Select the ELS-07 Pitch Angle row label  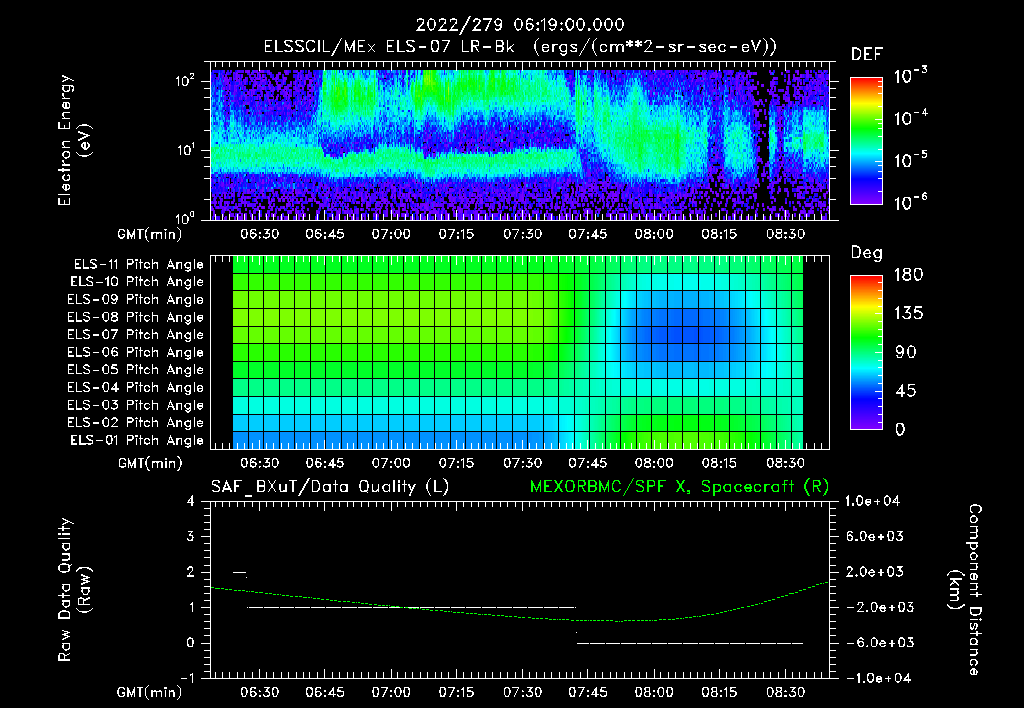136,334
